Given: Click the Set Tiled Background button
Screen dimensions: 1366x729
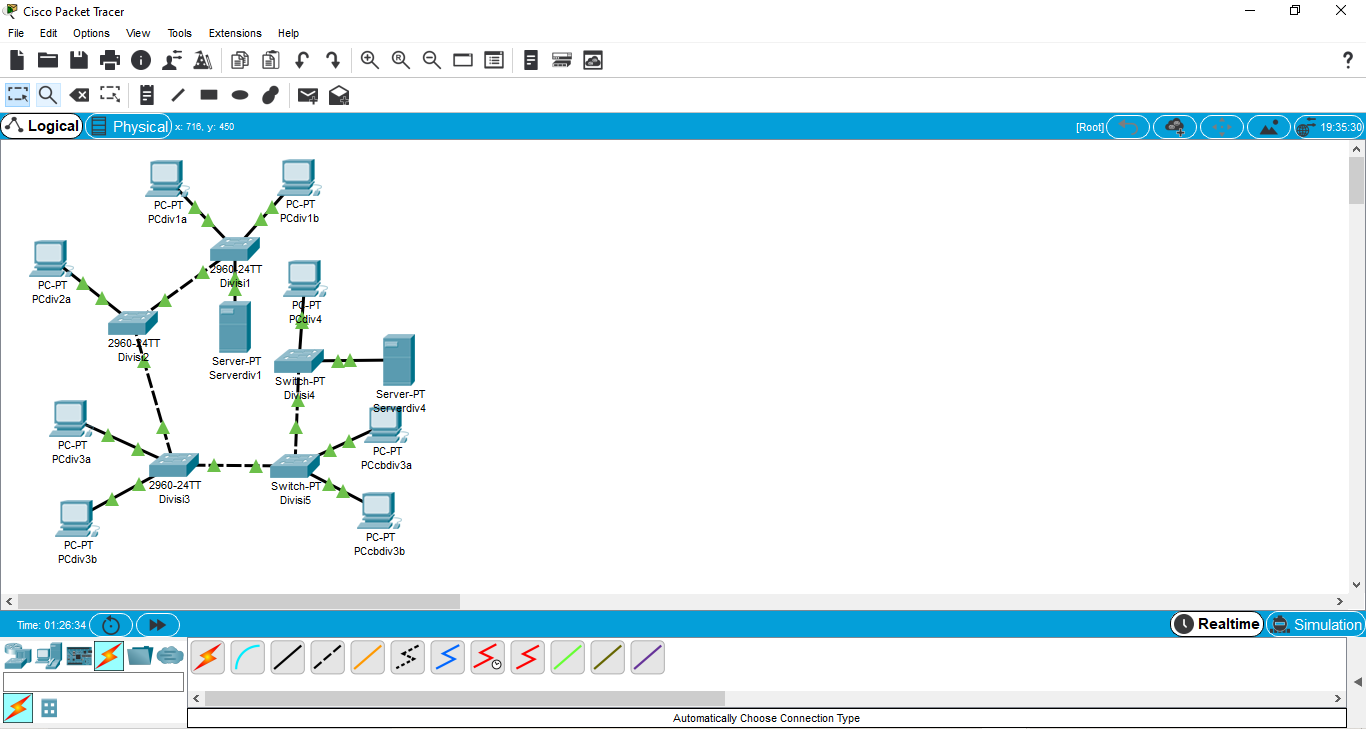Looking at the screenshot, I should [x=1269, y=127].
